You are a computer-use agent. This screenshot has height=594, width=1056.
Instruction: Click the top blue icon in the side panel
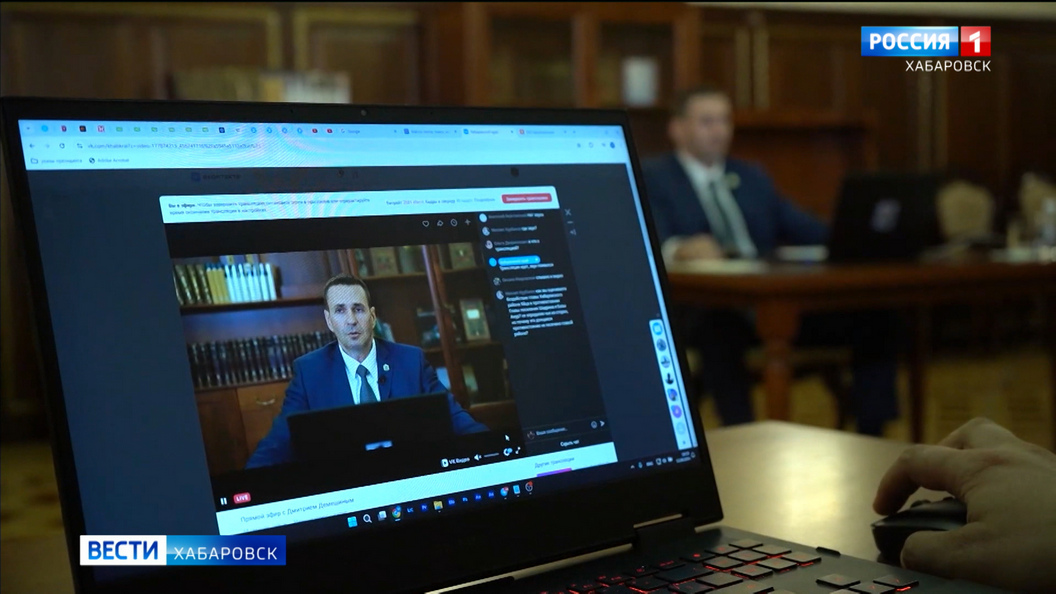click(657, 329)
